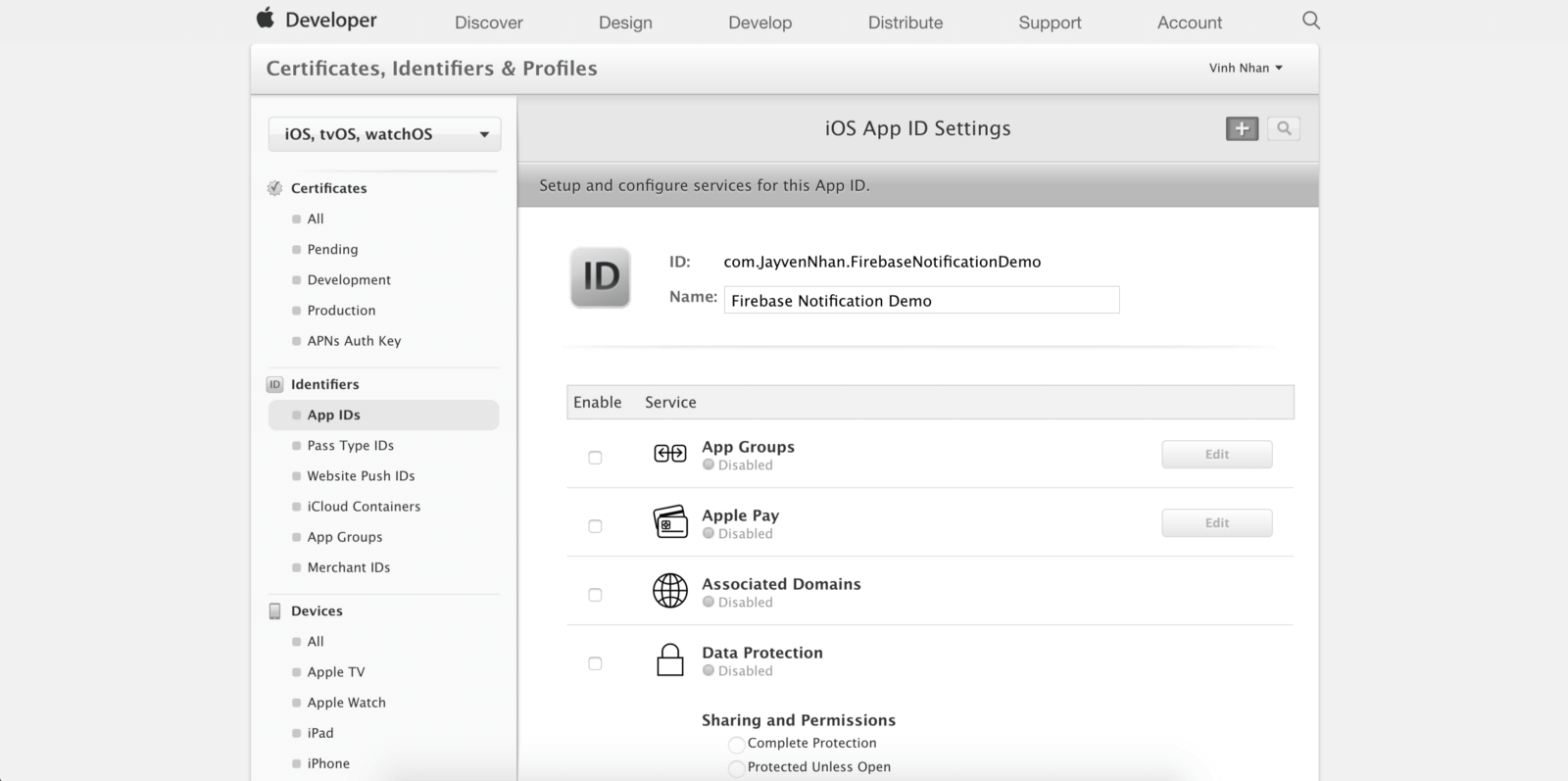Viewport: 1568px width, 781px height.
Task: Select All under Certificates
Action: tap(316, 219)
